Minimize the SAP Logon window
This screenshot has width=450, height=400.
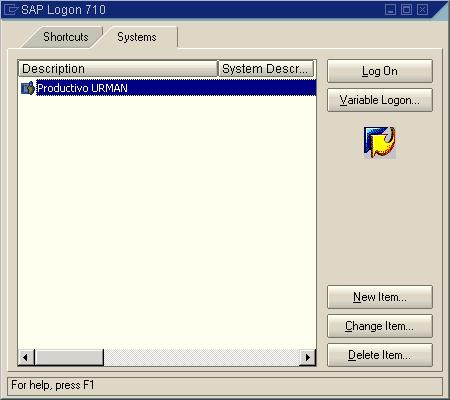click(x=391, y=9)
